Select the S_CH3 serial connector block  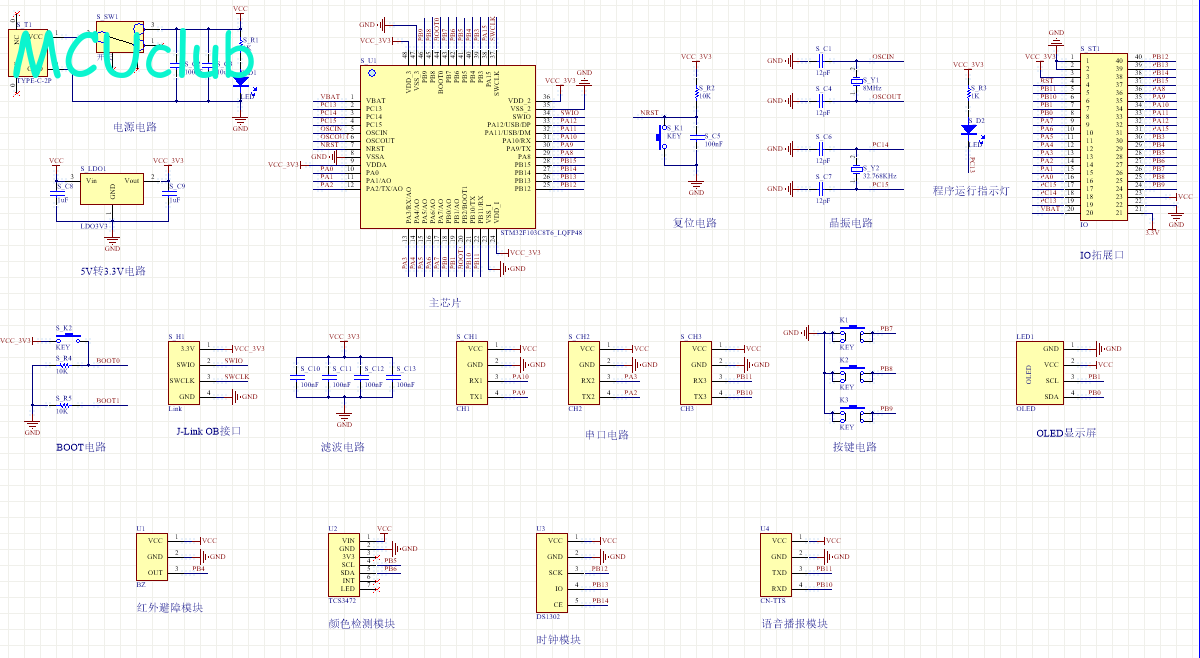point(697,373)
